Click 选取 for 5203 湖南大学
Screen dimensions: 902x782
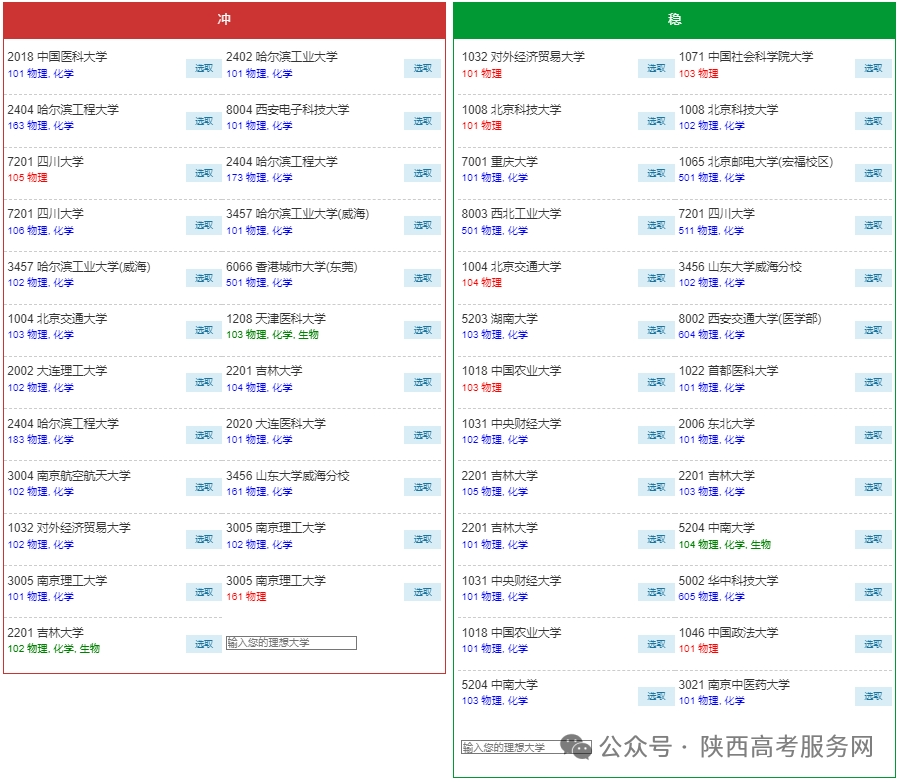(x=656, y=330)
